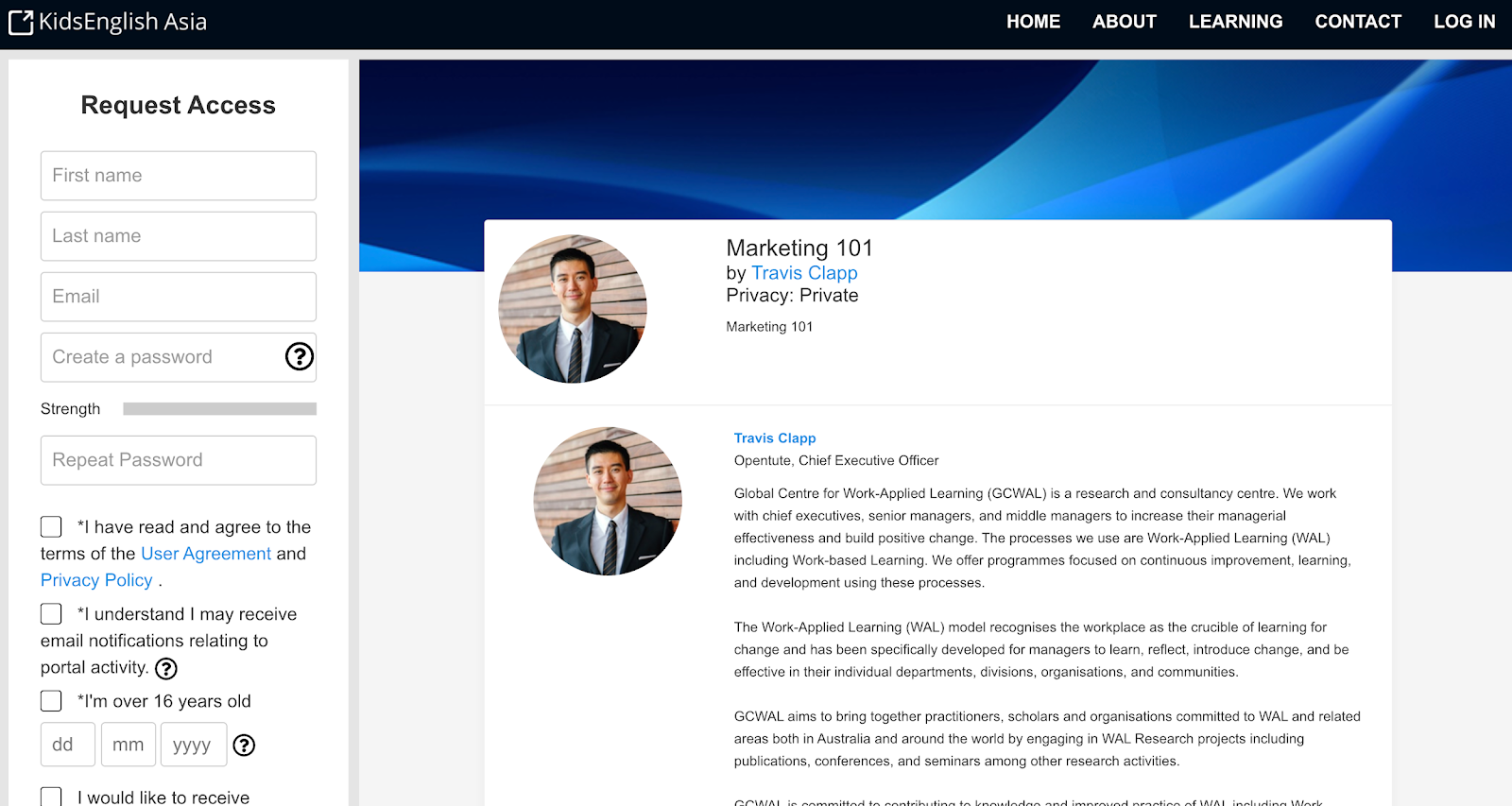1512x806 pixels.
Task: Click the small Marketing 101 description text
Action: coord(769,327)
